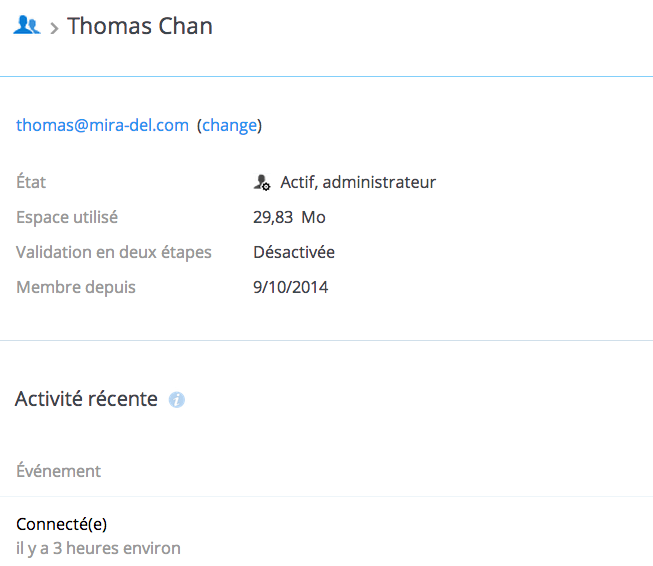Click the breadcrumb chevron before Thomas Chan
This screenshot has height=566, width=653.
pos(54,28)
